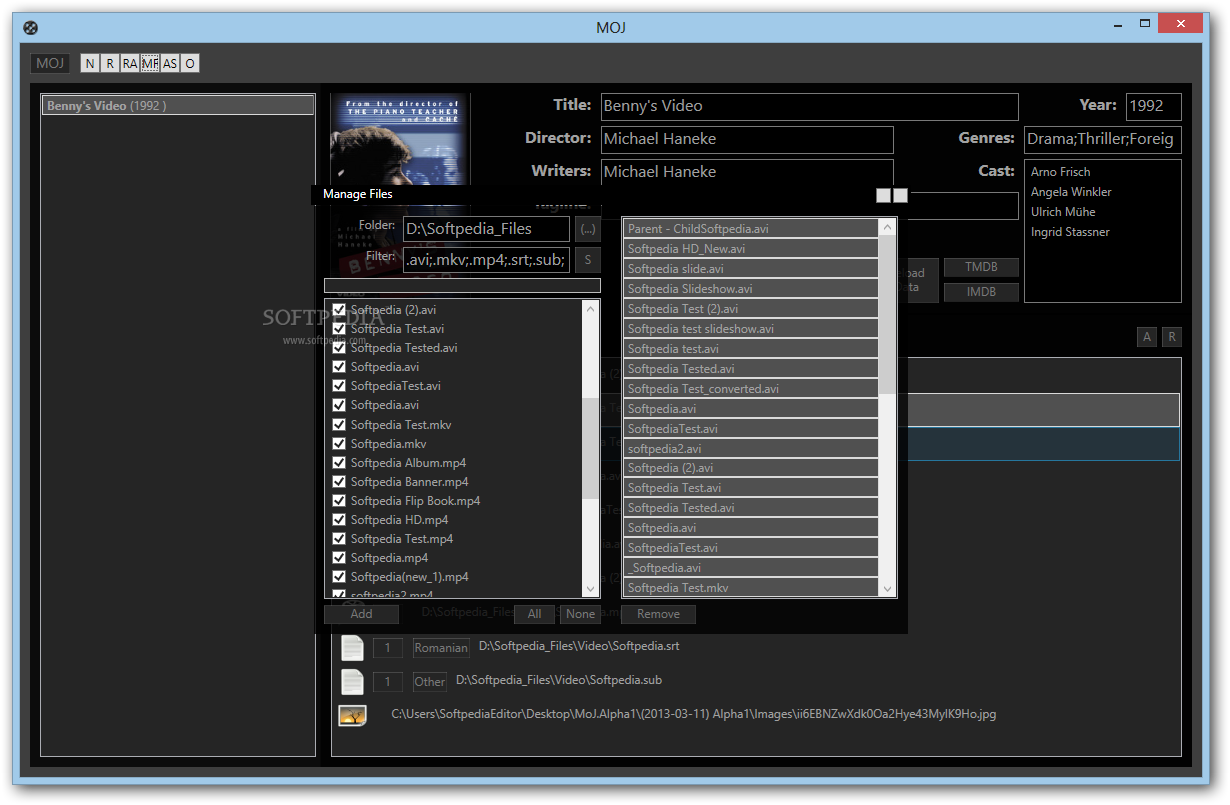Click the Title field containing Benny's Video

pyautogui.click(x=809, y=106)
